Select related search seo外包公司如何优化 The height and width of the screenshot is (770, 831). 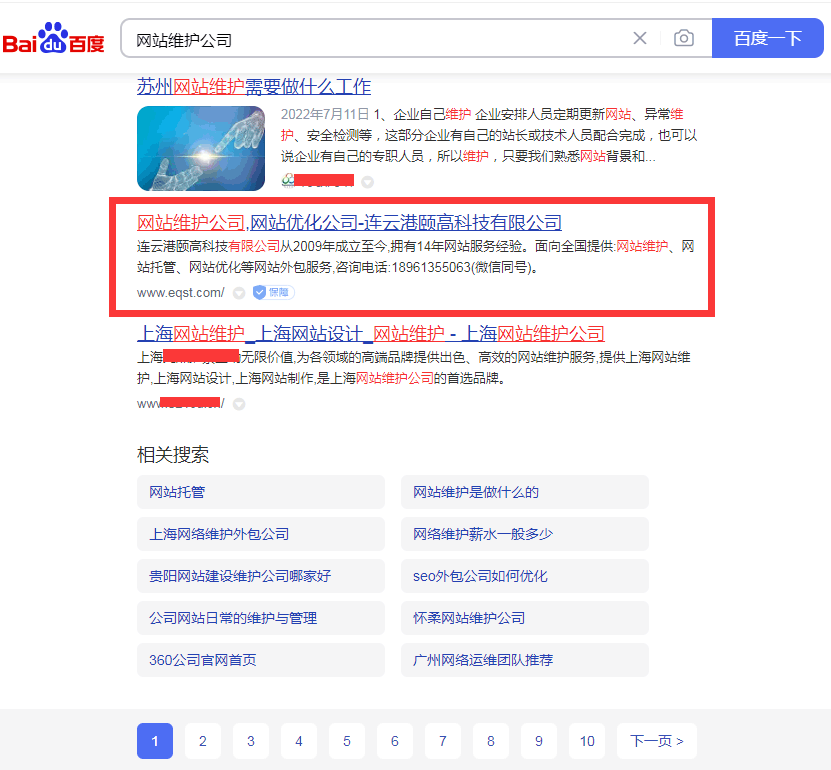(525, 576)
